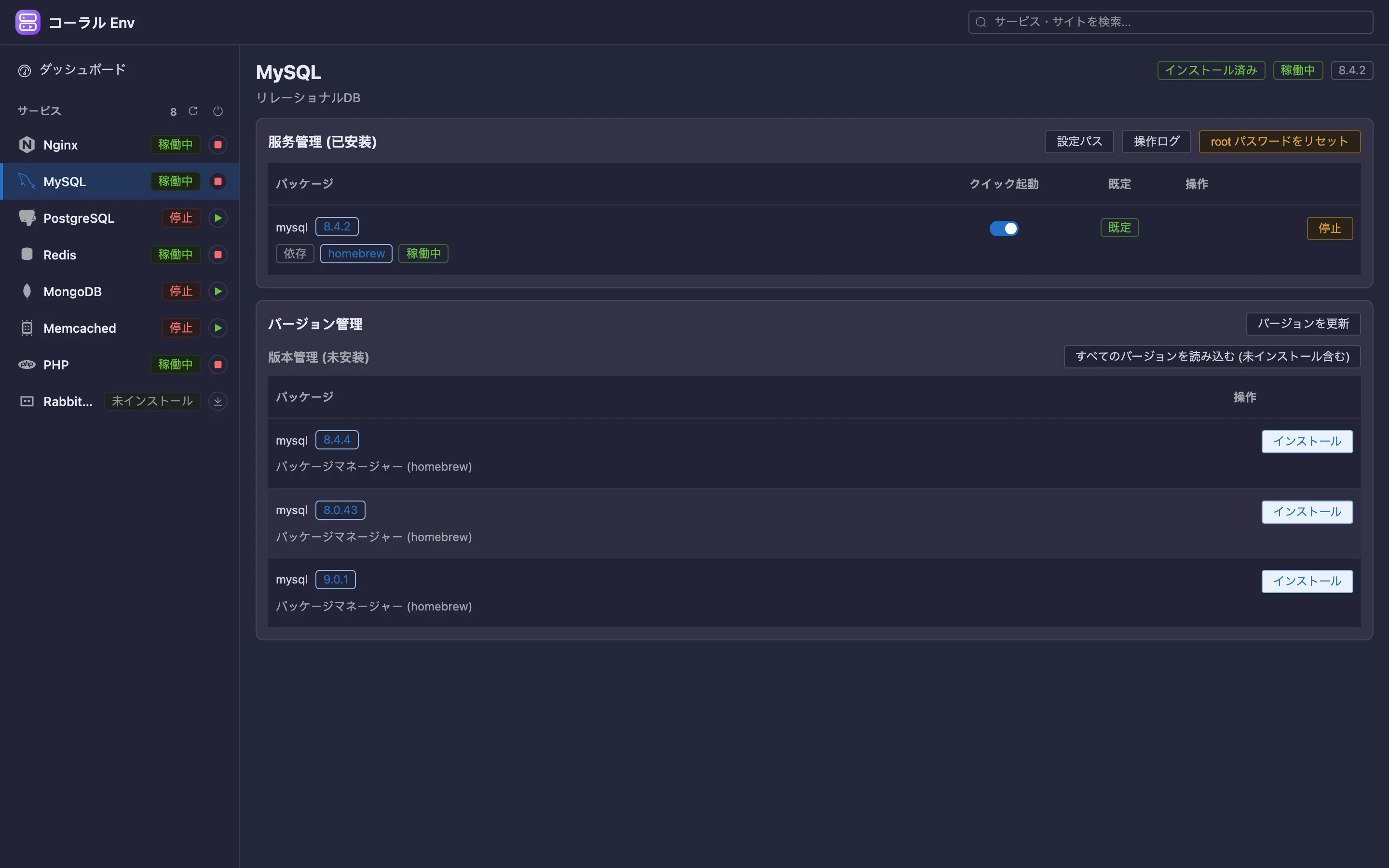Click すべてのバージョンを読み込む button
Viewport: 1389px width, 868px height.
(x=1212, y=356)
